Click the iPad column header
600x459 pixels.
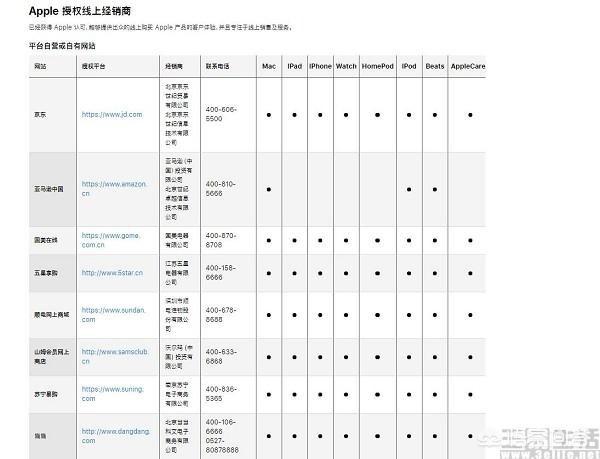(295, 66)
